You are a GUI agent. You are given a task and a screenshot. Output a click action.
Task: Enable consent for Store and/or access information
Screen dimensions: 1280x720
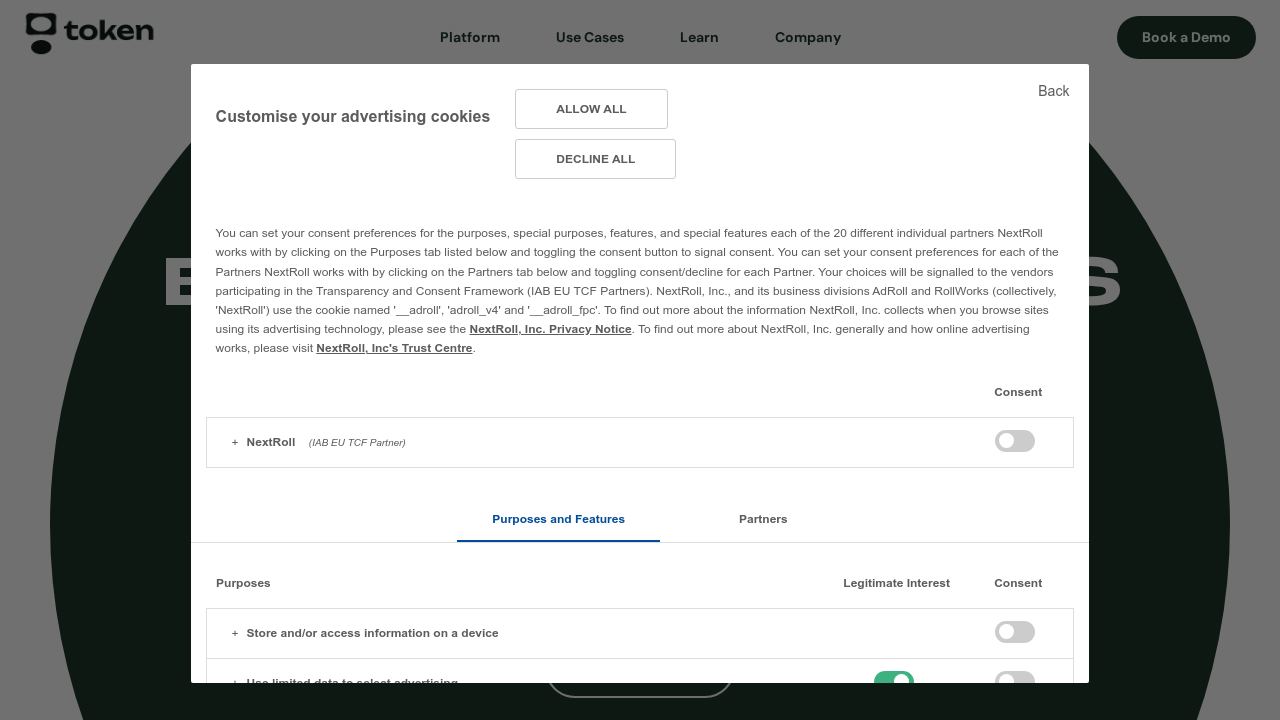[1014, 632]
